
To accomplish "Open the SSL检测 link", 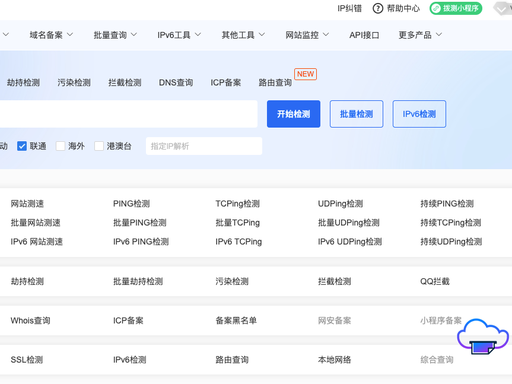I will click(27, 360).
